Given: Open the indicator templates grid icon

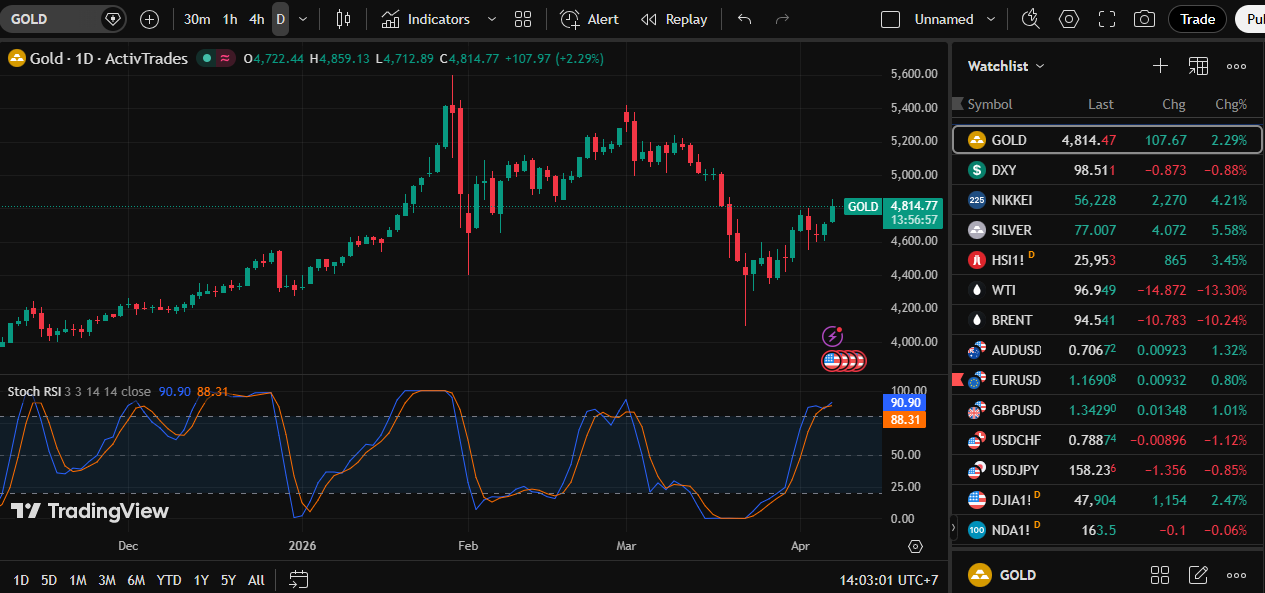Looking at the screenshot, I should 522,19.
